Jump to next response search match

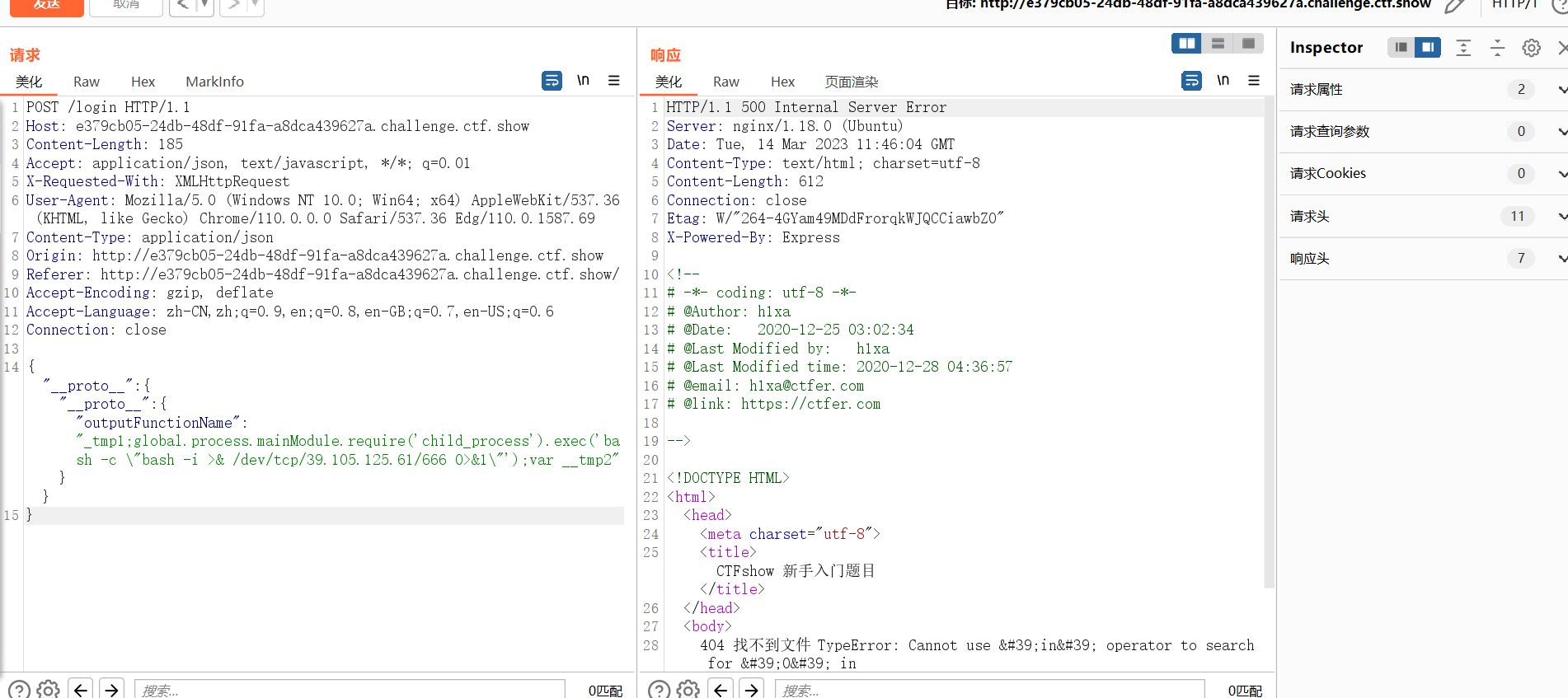[751, 690]
